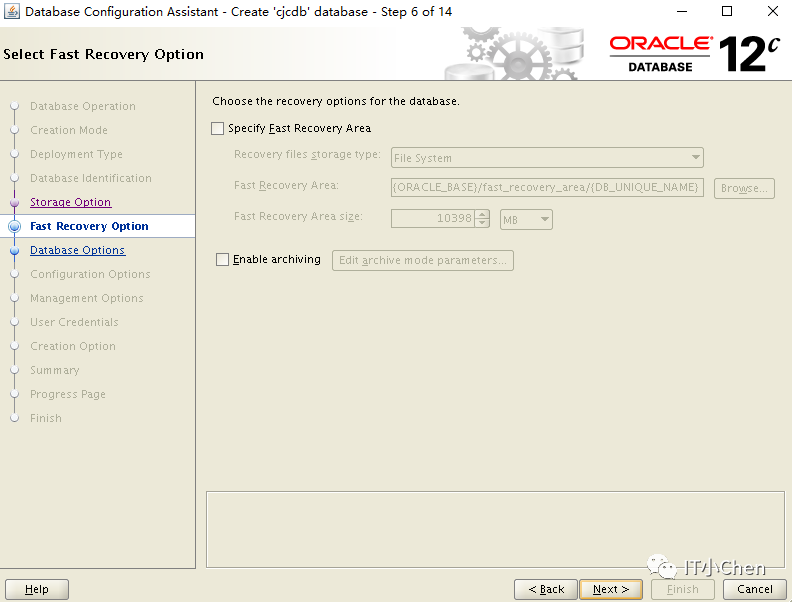Open Recovery files storage type dropdown
Image resolution: width=792 pixels, height=602 pixels.
[x=547, y=158]
